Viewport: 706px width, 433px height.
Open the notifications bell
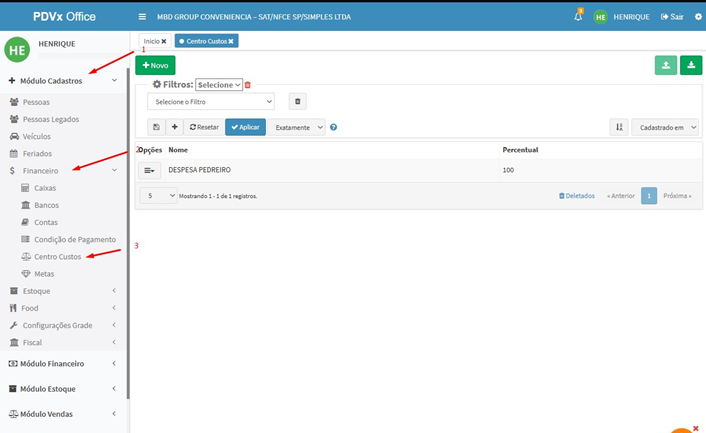point(578,17)
